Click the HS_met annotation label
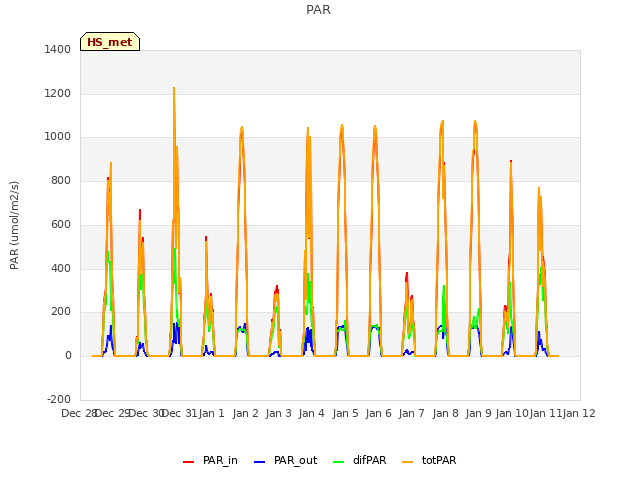Viewport: 640px width, 480px height. click(x=110, y=42)
